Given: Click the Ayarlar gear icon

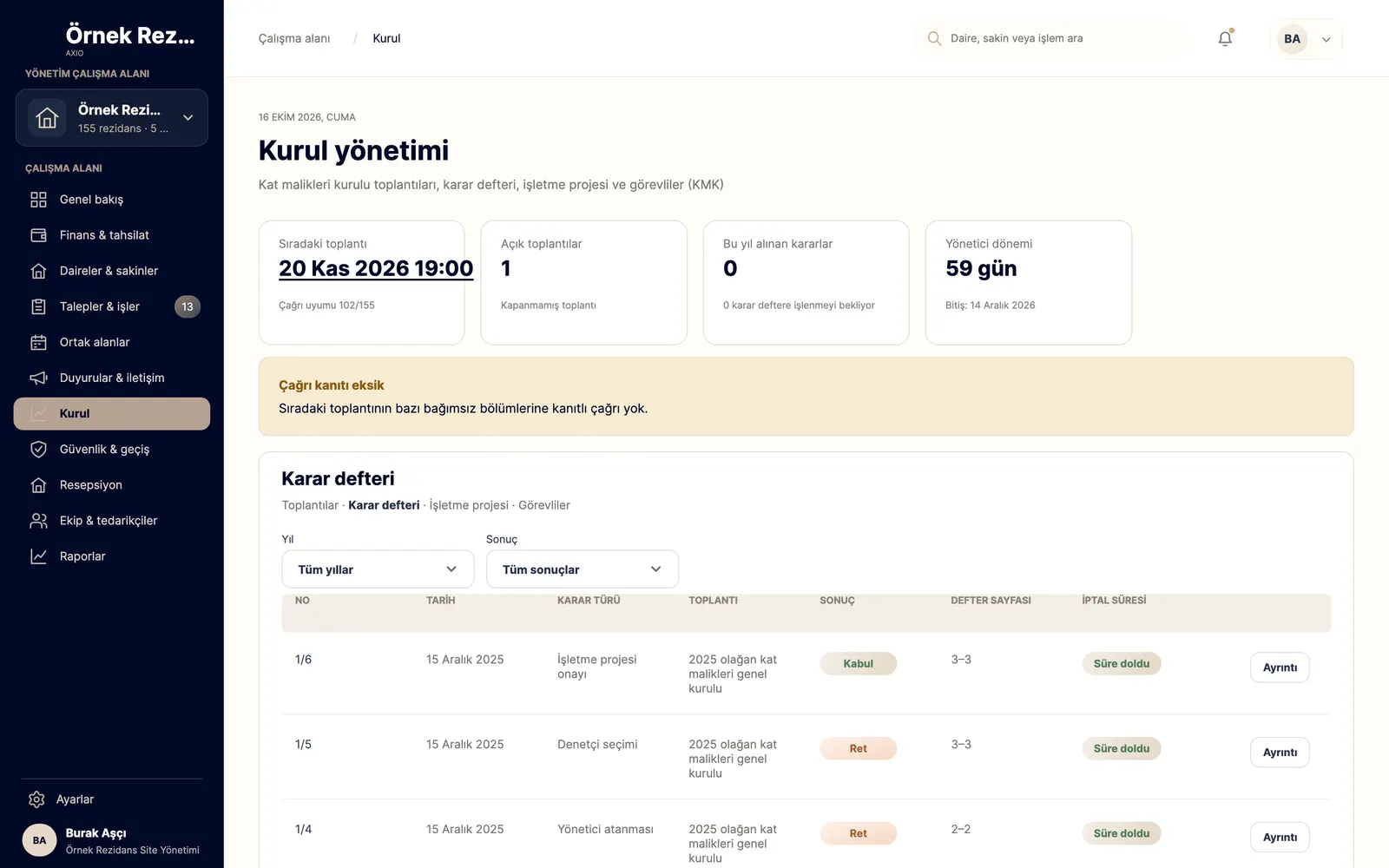Looking at the screenshot, I should tap(36, 799).
